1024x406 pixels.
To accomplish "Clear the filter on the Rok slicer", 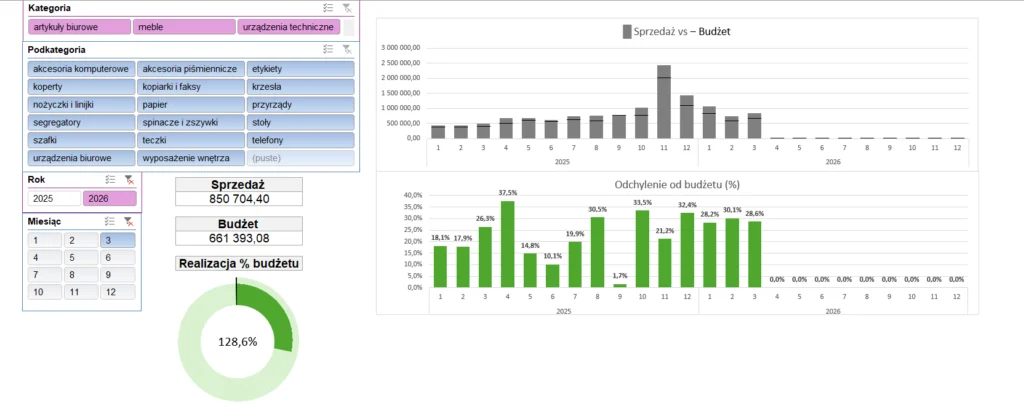I will point(128,180).
